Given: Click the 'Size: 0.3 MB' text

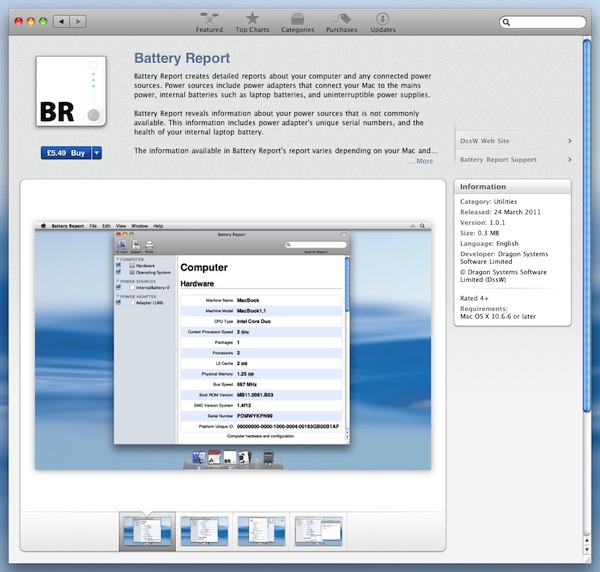Looking at the screenshot, I should 479,233.
